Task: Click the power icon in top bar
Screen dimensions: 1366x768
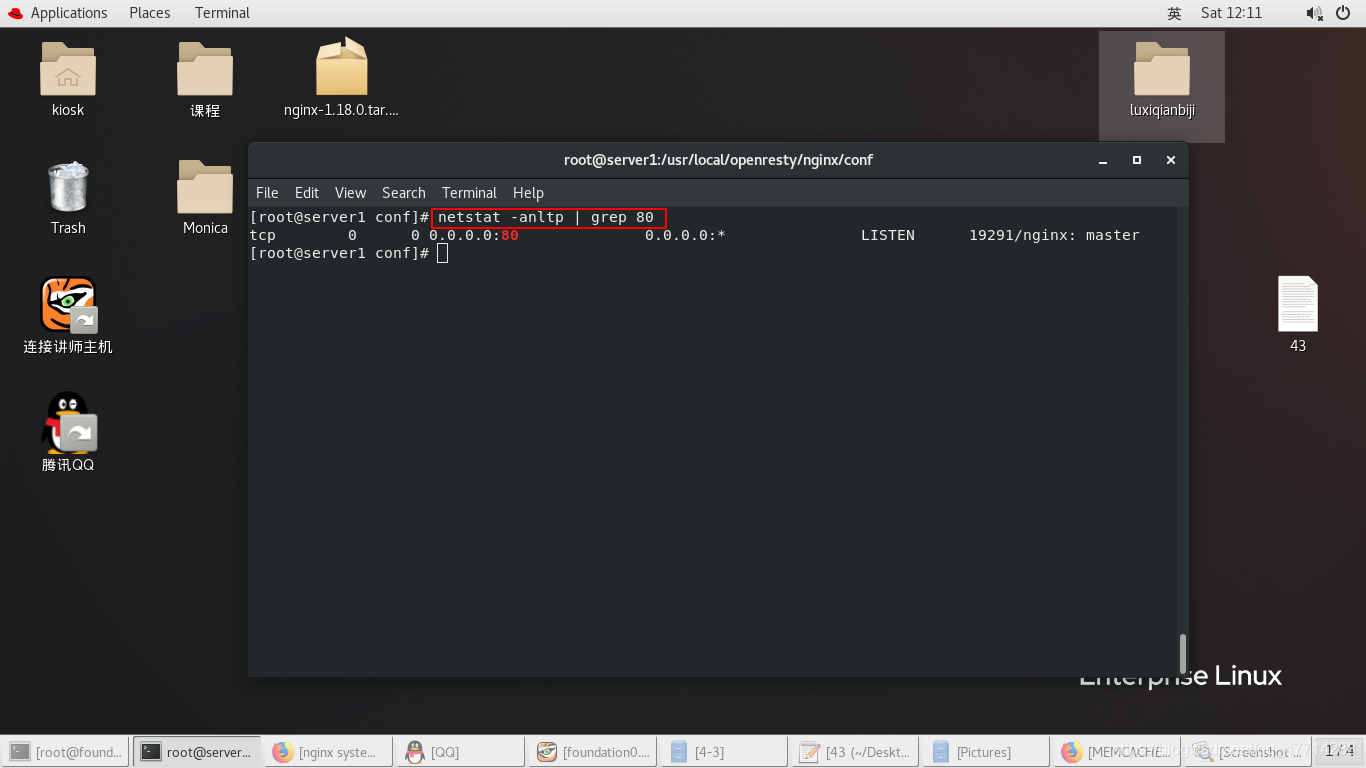Action: pyautogui.click(x=1342, y=13)
